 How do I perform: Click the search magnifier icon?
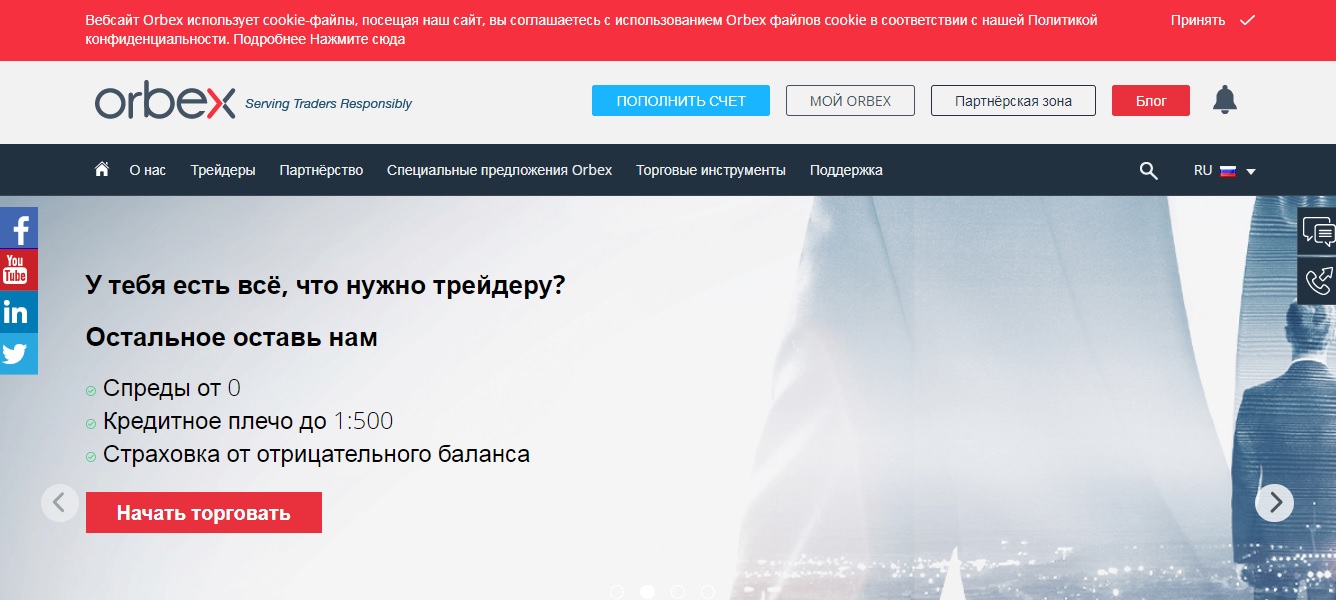coord(1148,171)
